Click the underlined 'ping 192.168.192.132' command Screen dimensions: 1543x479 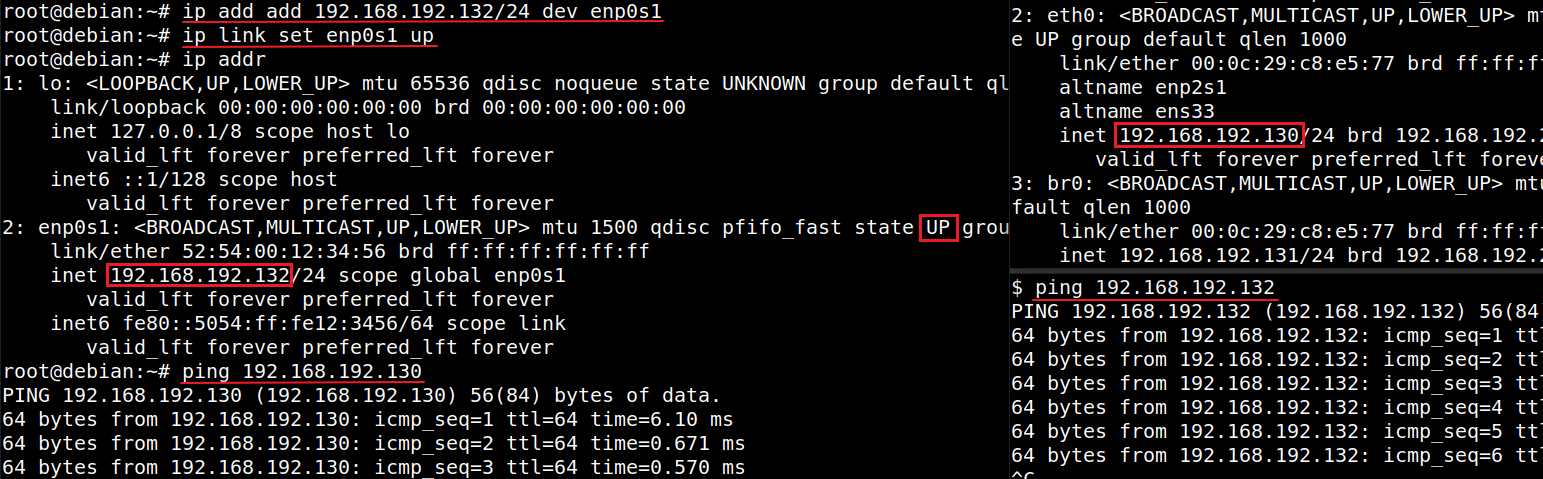pos(1155,288)
